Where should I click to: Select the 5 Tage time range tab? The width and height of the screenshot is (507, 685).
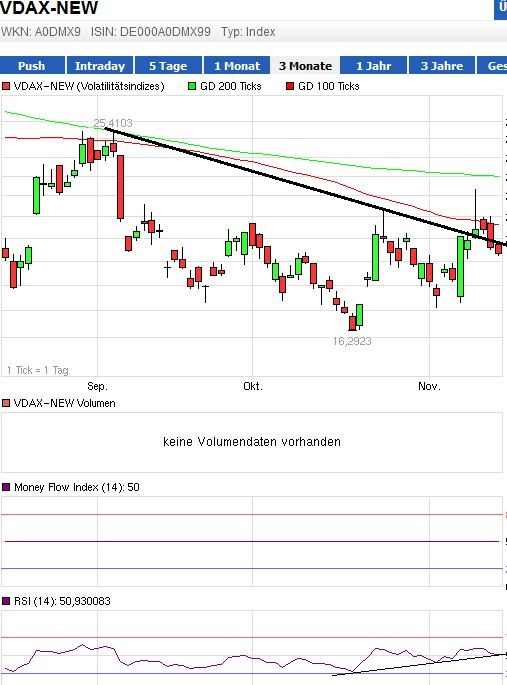click(x=168, y=66)
